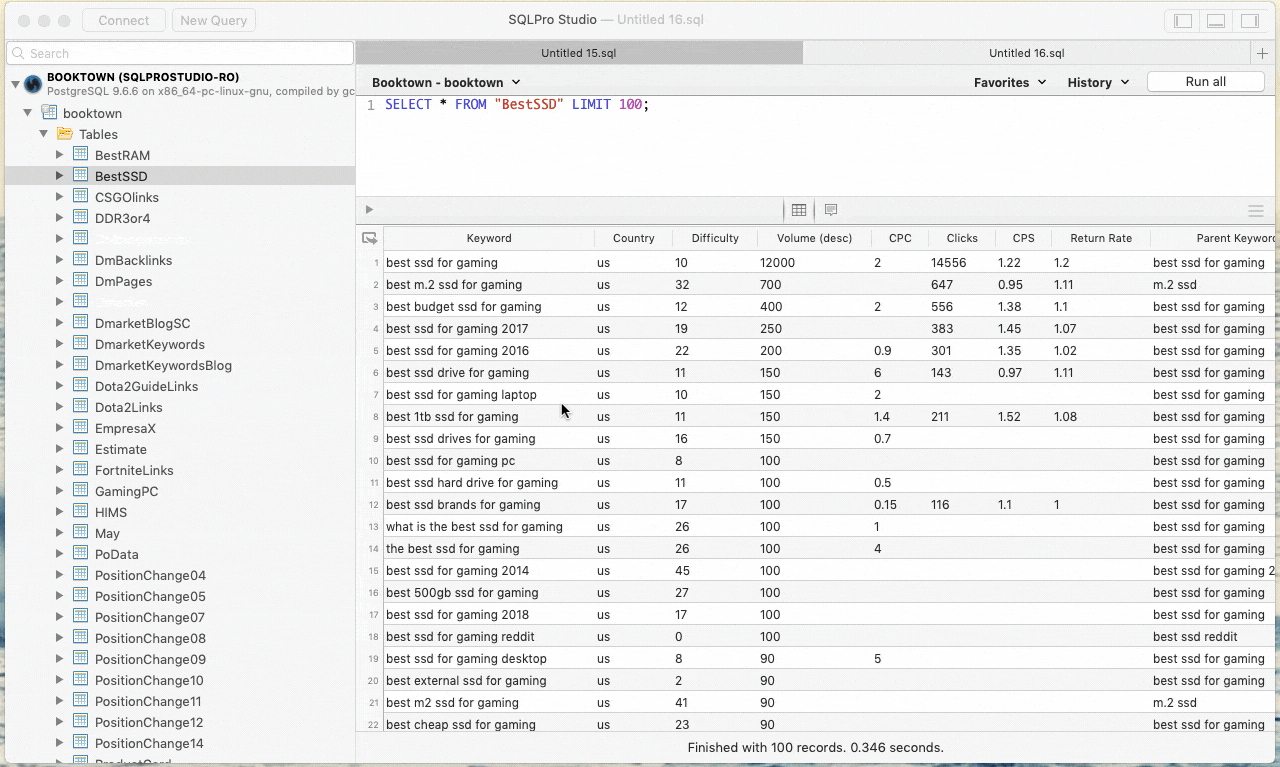Run the query with the play icon
Screen dimensions: 1280x767
coord(368,210)
